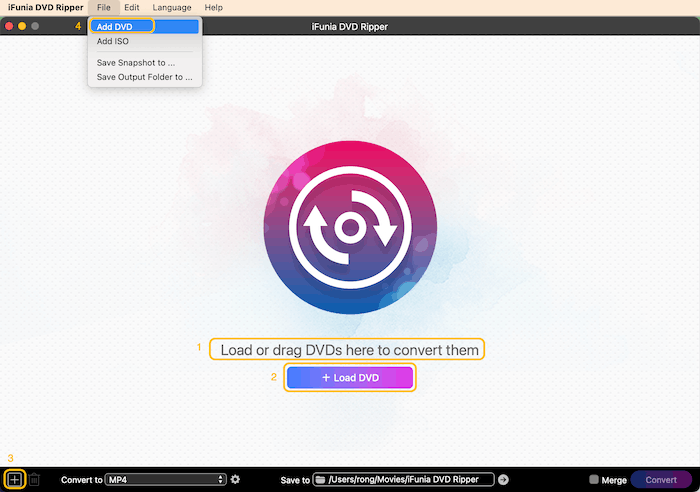Click the central disc conversion logo

point(350,227)
